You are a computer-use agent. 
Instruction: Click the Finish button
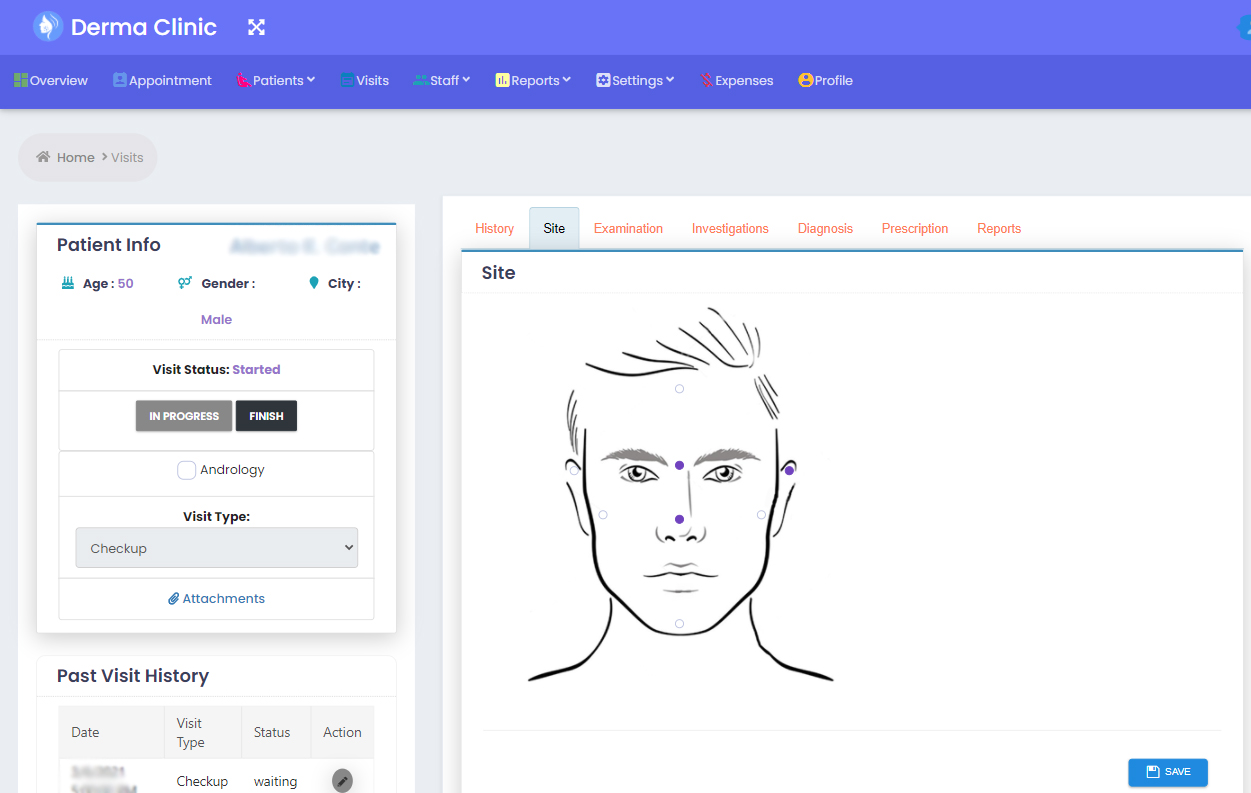(x=266, y=416)
